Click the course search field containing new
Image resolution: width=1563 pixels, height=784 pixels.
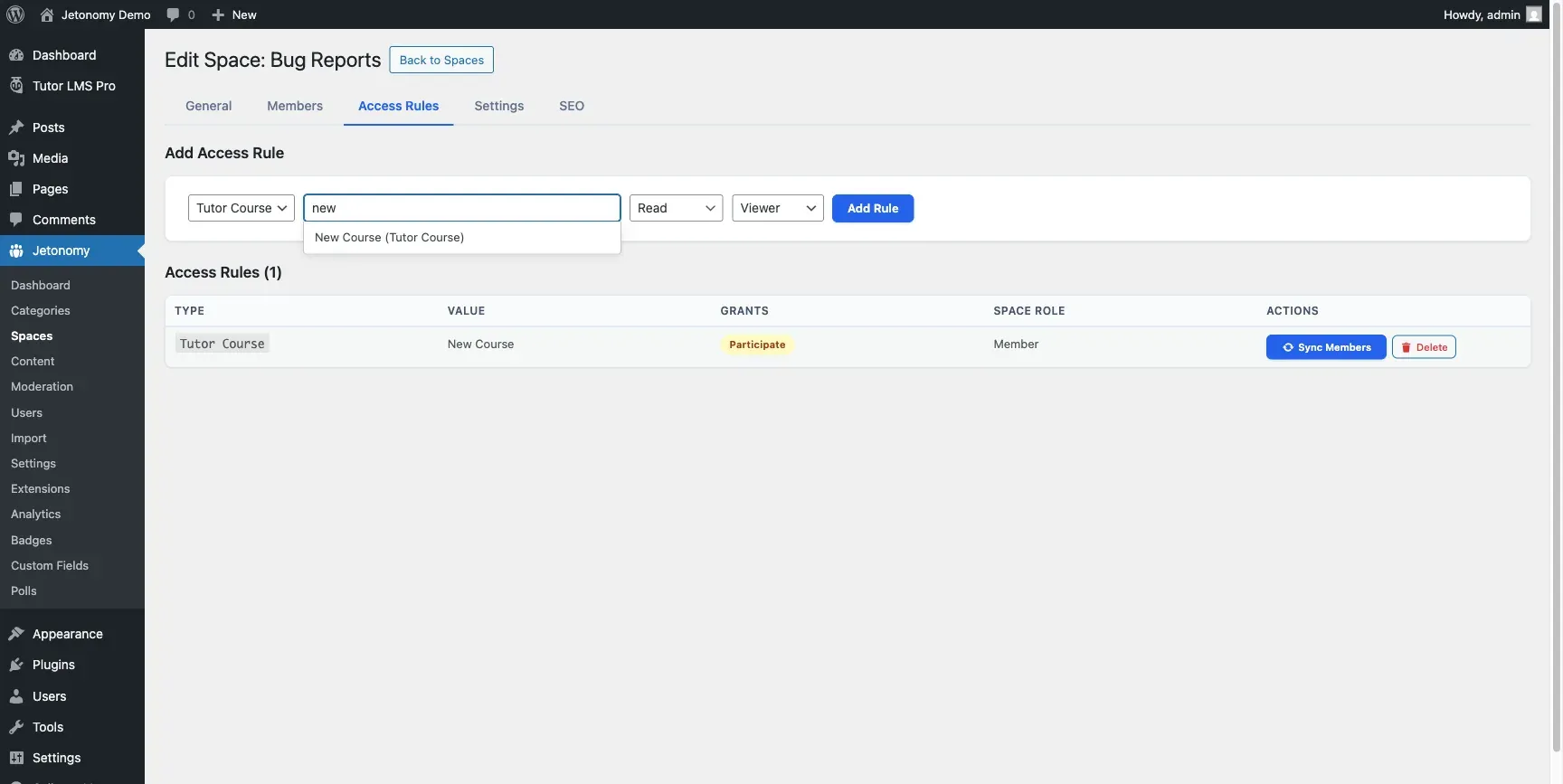(x=462, y=208)
